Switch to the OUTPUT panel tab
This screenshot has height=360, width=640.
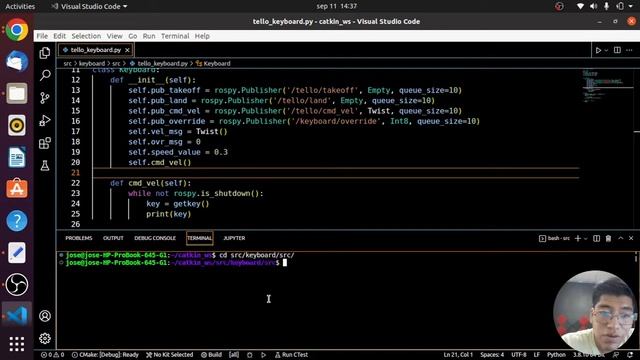(x=113, y=238)
